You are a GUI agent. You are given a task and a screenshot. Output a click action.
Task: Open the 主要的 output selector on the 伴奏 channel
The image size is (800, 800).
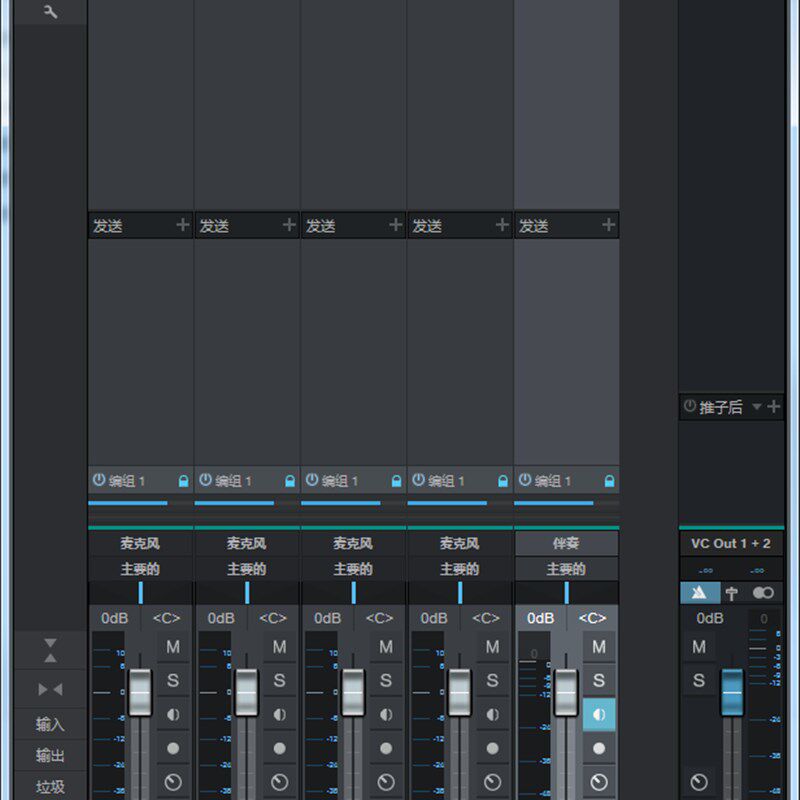(x=566, y=569)
